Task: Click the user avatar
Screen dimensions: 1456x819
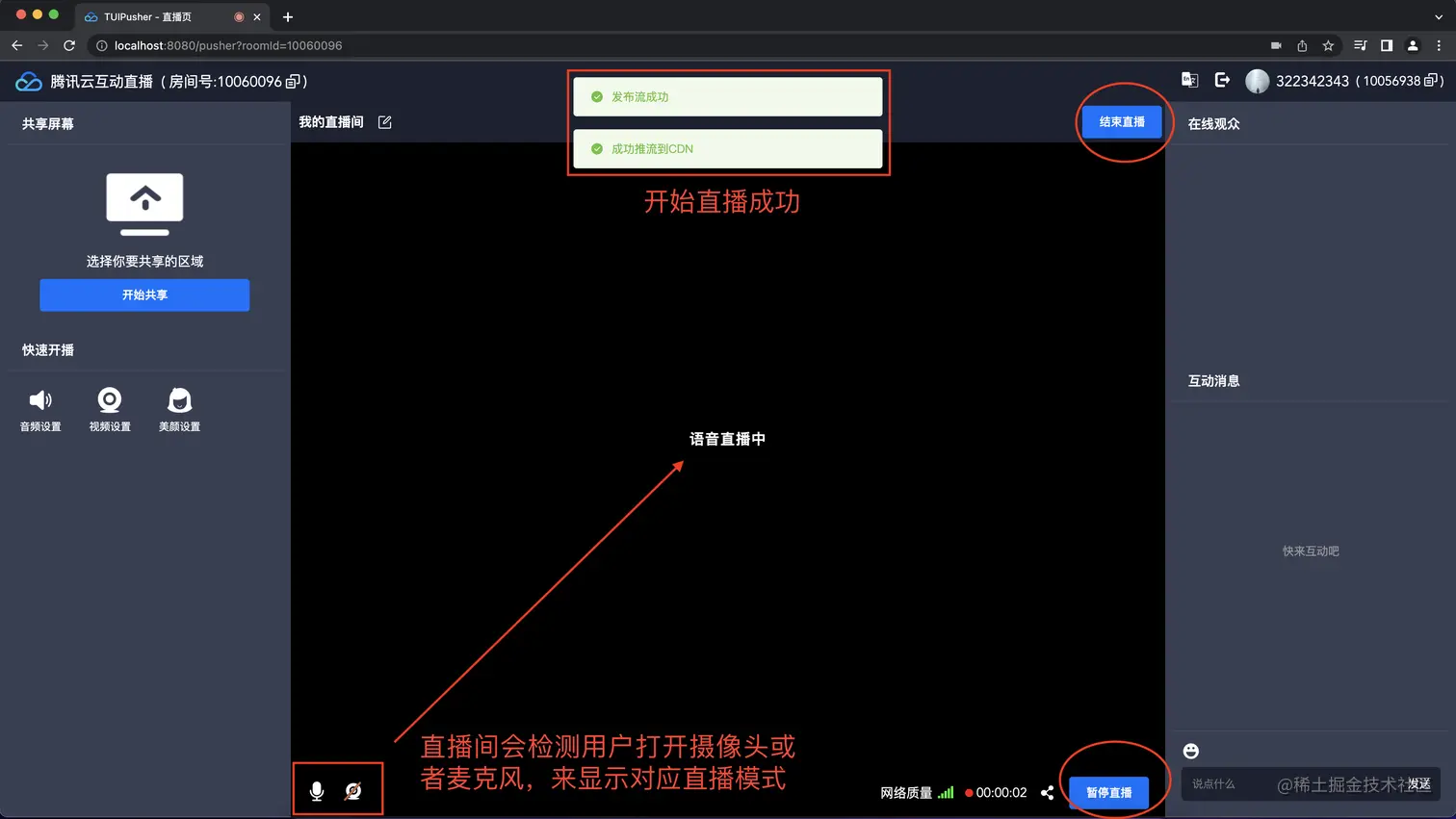Action: tap(1258, 81)
